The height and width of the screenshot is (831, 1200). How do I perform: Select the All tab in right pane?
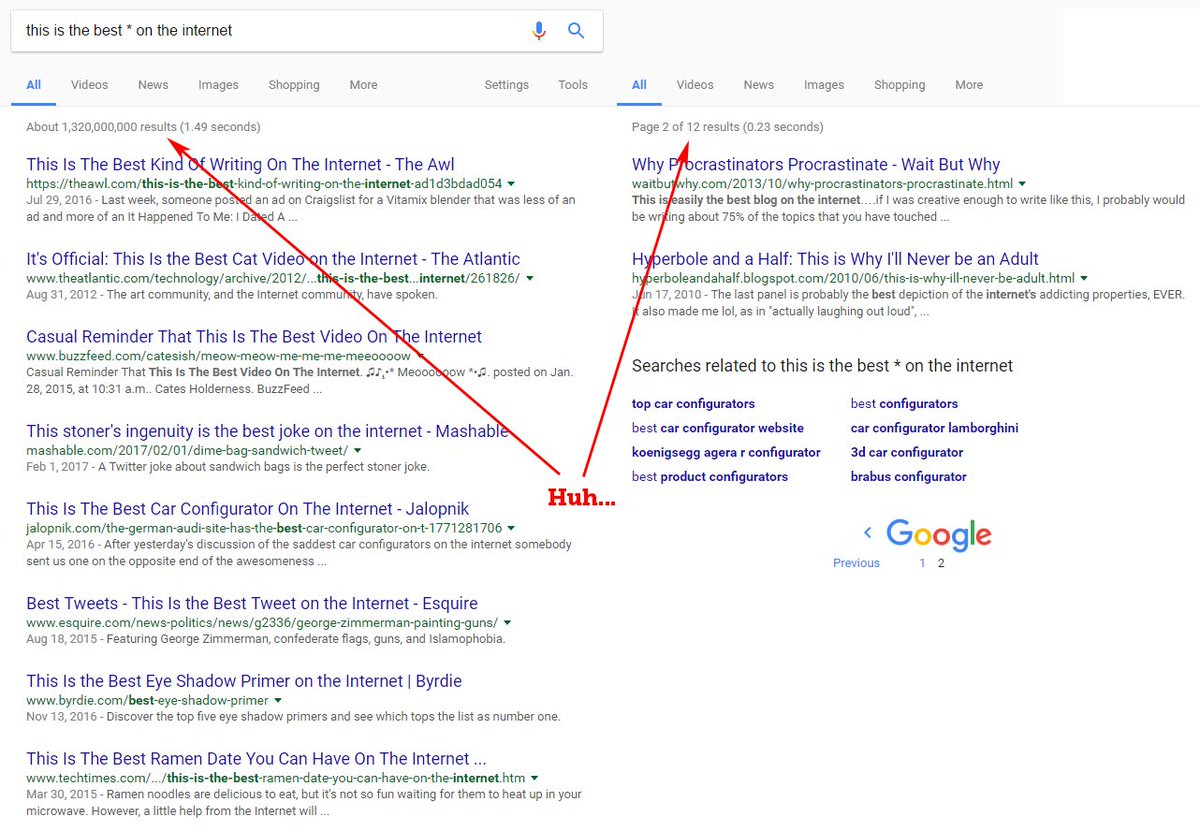coord(639,85)
